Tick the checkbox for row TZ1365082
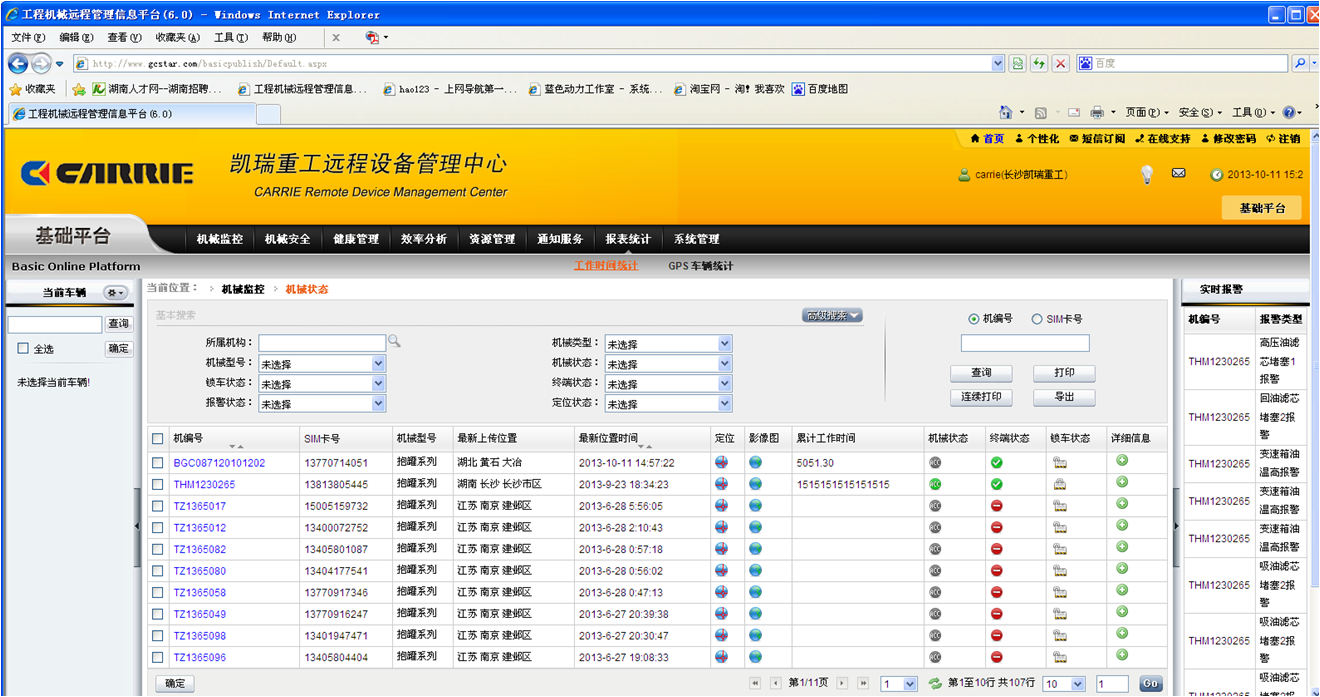Viewport: 1320px width, 697px height. coord(158,549)
